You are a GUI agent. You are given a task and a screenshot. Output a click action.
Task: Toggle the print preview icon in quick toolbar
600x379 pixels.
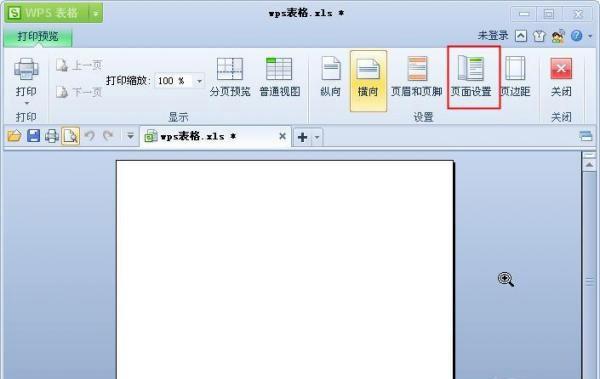click(70, 136)
